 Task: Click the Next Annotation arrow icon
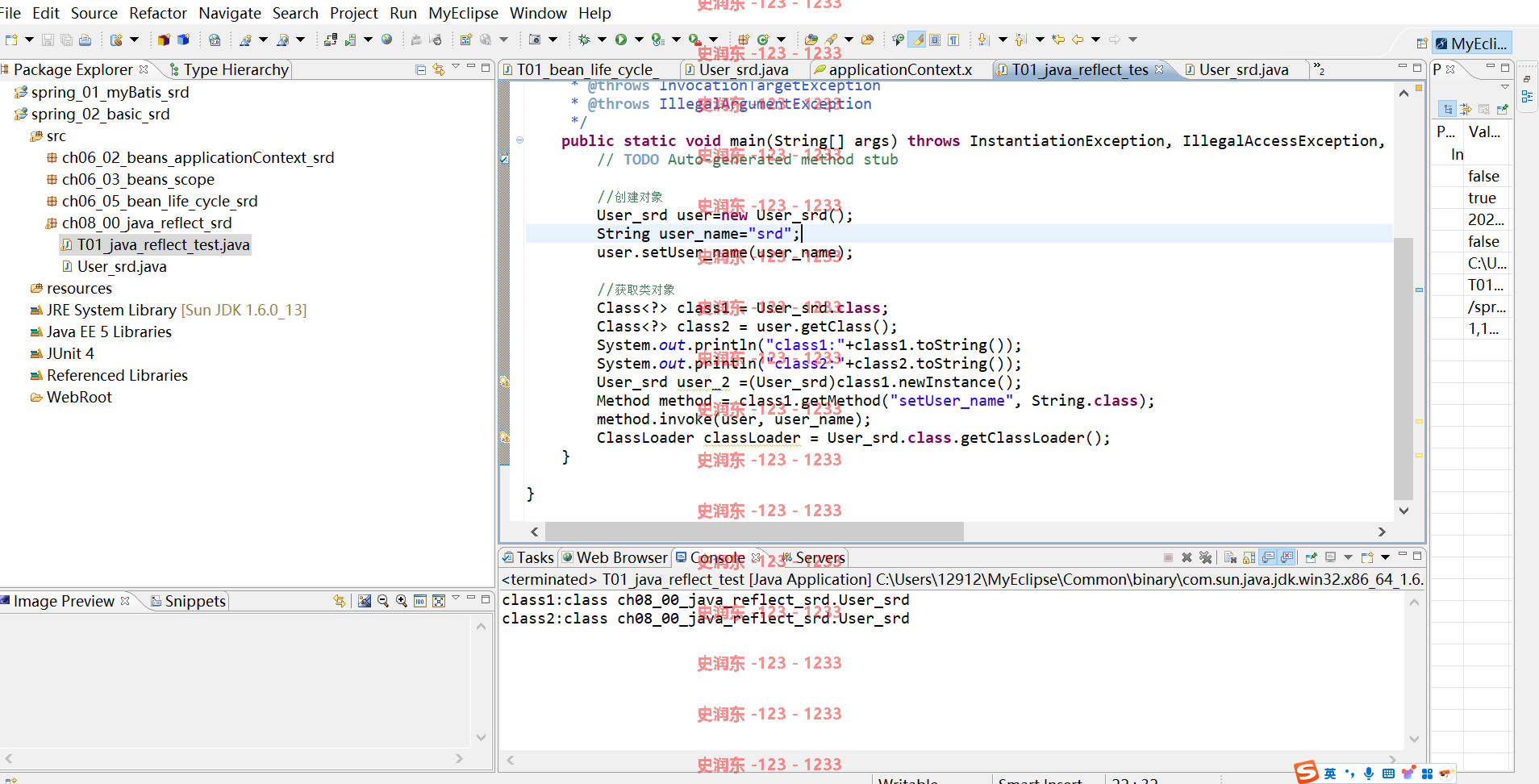[983, 40]
